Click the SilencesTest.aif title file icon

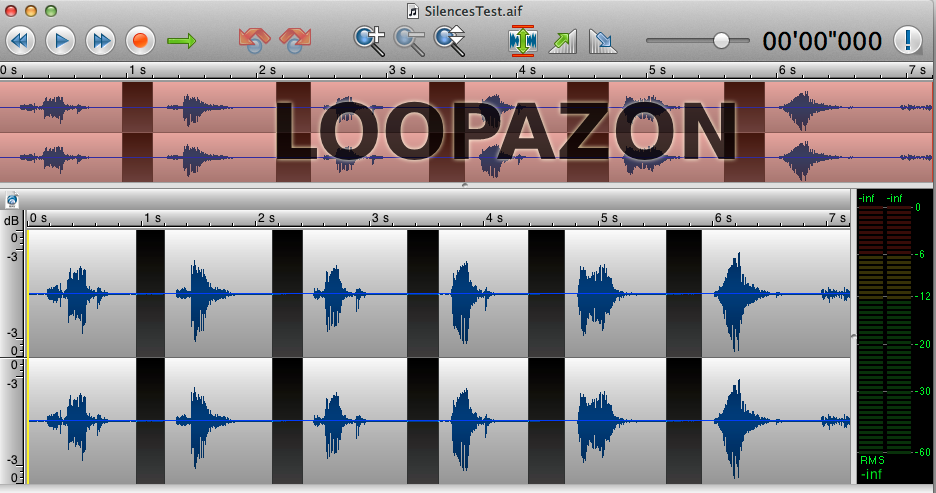[412, 10]
